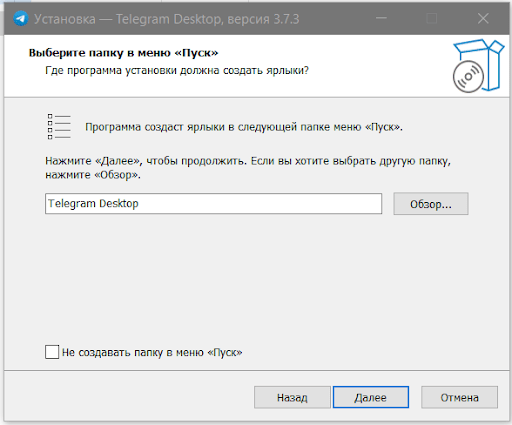Click the Start menu list icon

(59, 127)
